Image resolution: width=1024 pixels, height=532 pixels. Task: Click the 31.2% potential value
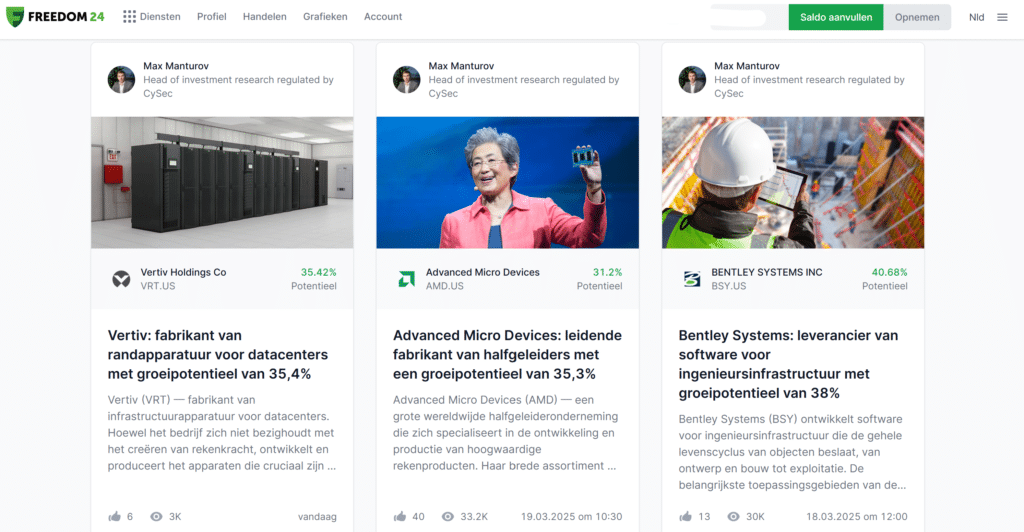(x=607, y=272)
